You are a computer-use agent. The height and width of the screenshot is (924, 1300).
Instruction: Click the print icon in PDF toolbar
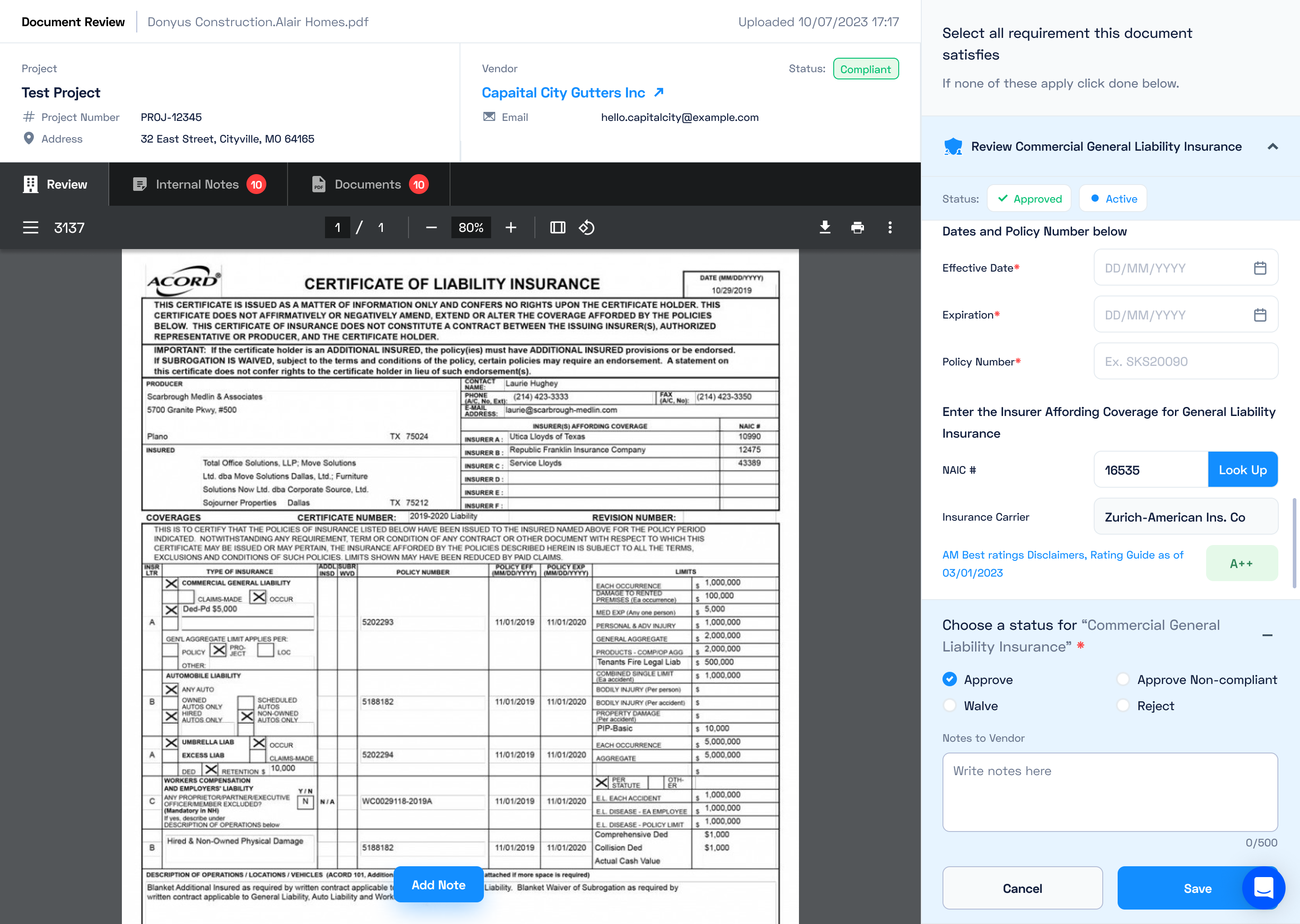point(857,227)
